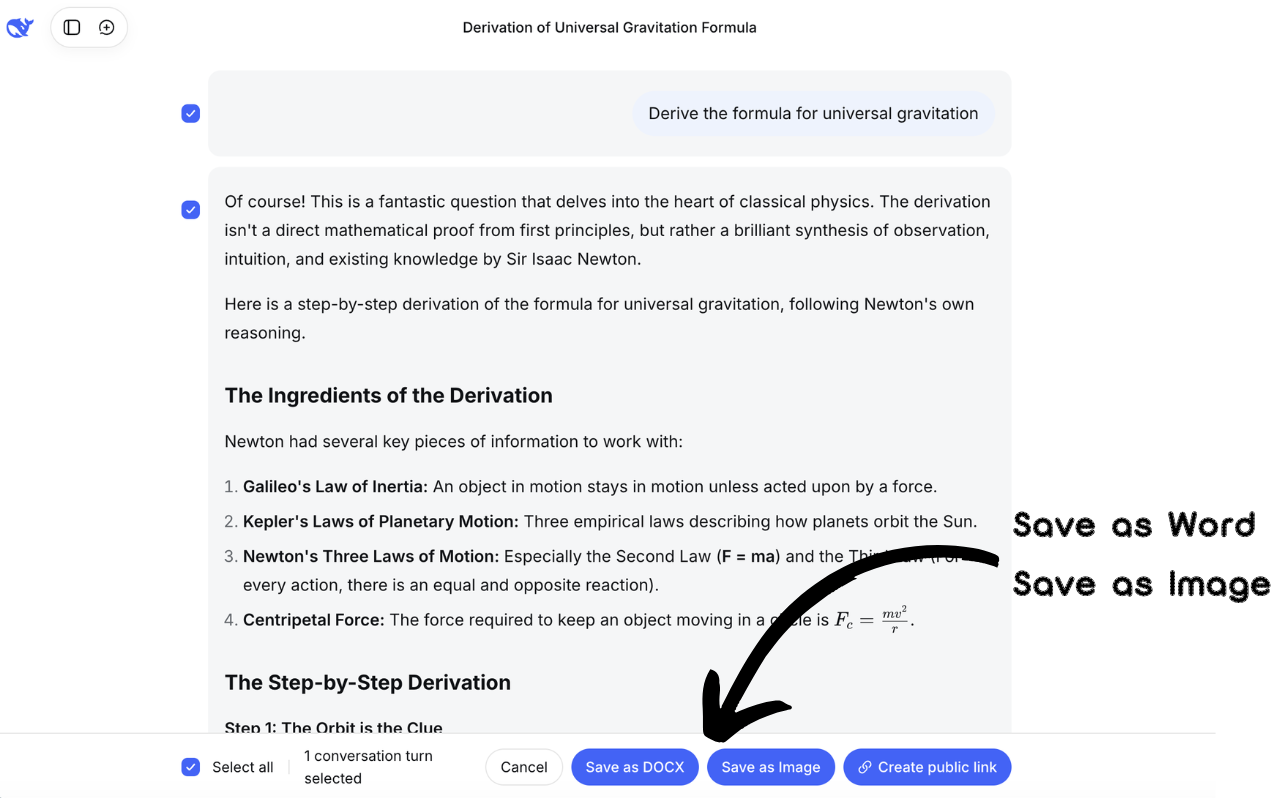This screenshot has height=800, width=1280.
Task: Open a new chat with the plus icon
Action: point(106,27)
